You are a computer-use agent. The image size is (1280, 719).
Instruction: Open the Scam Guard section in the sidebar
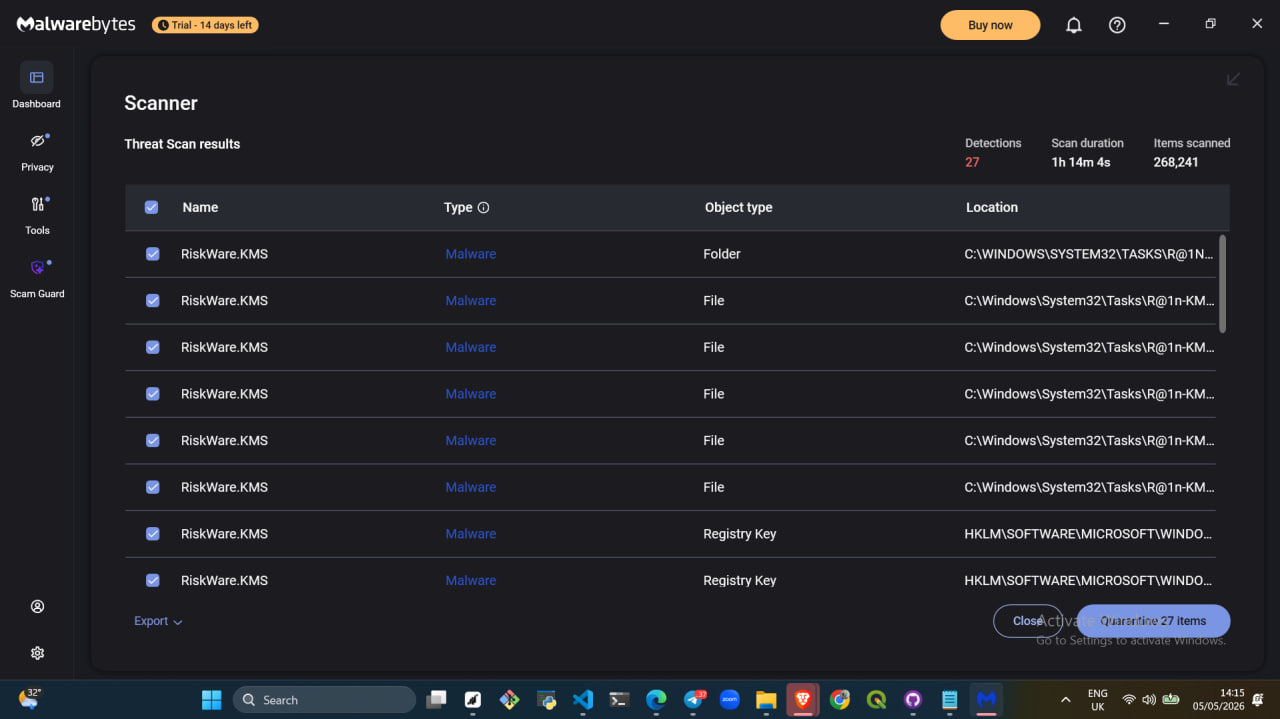point(37,278)
